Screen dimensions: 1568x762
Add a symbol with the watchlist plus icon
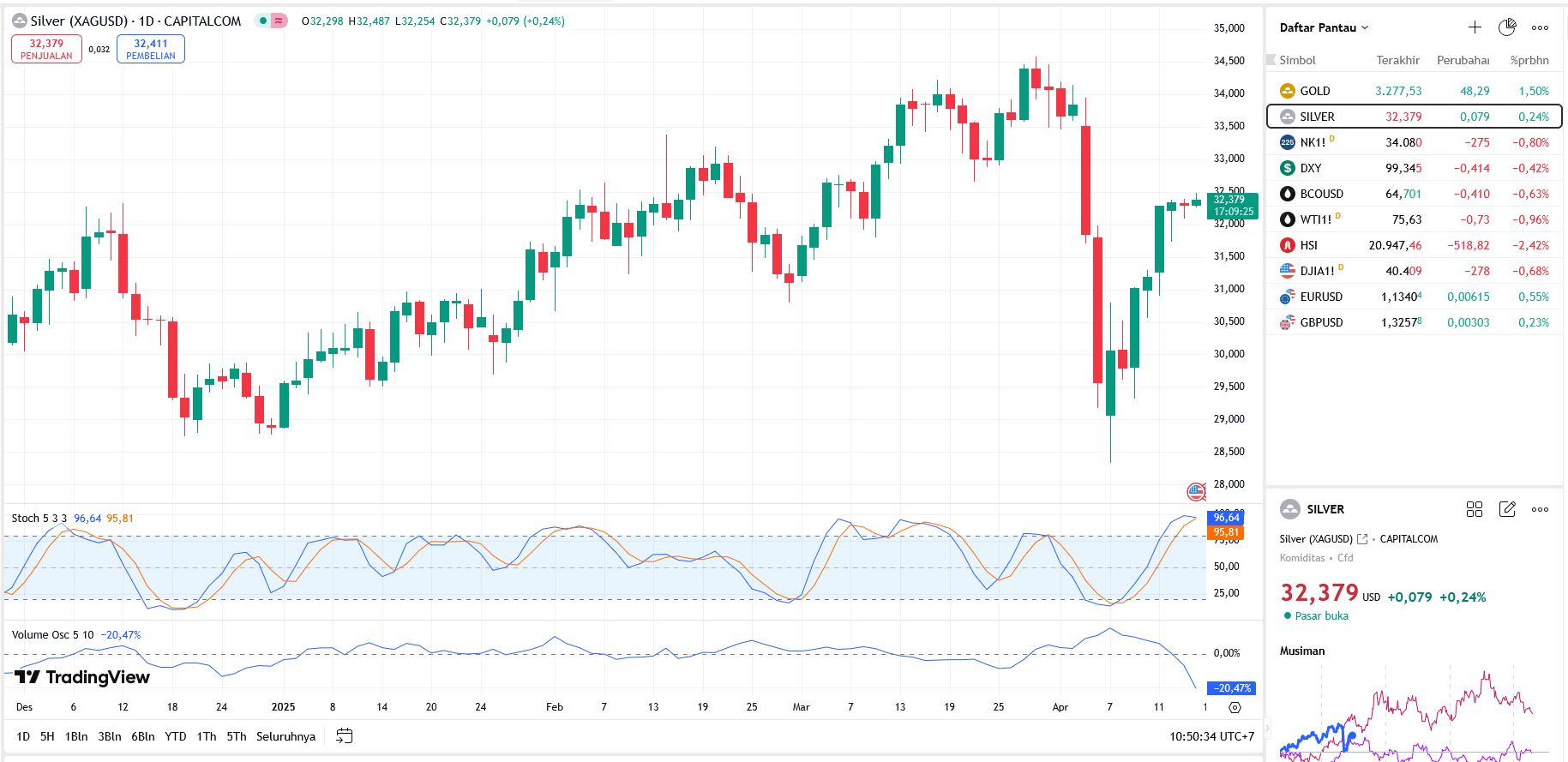click(x=1475, y=27)
